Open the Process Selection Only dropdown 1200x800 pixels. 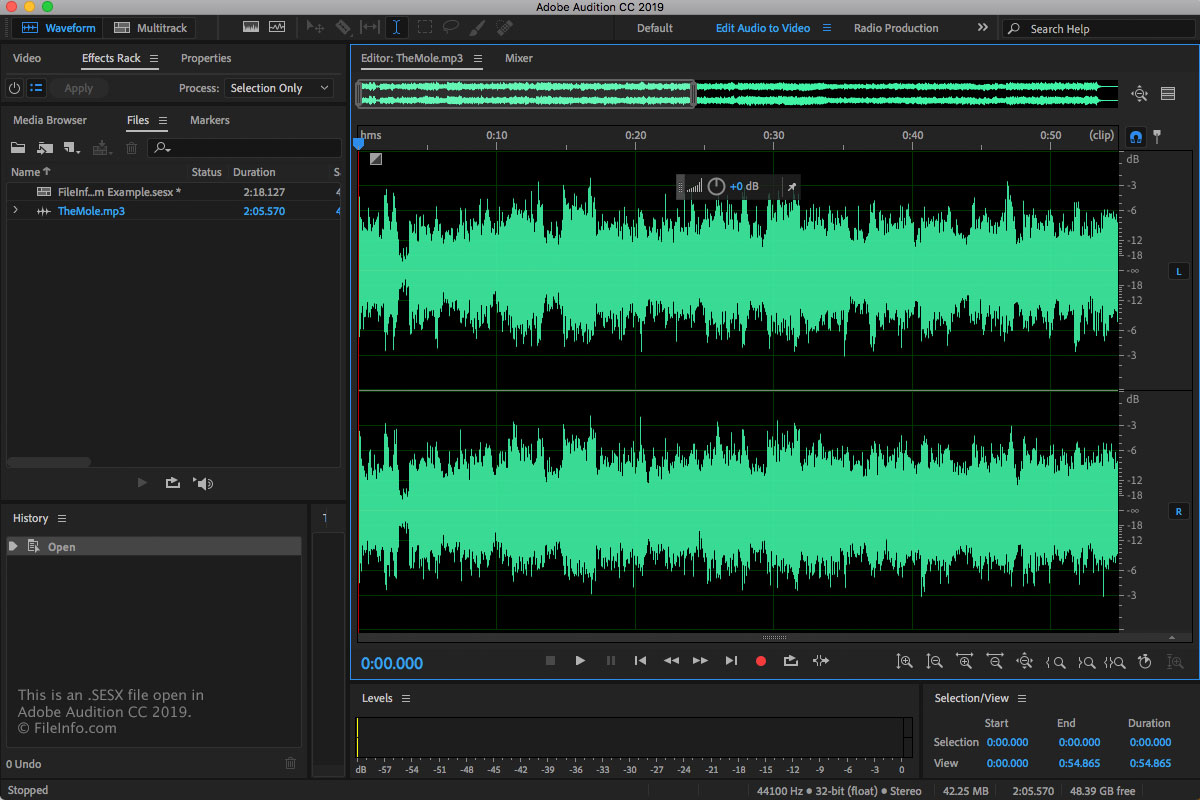click(x=279, y=88)
